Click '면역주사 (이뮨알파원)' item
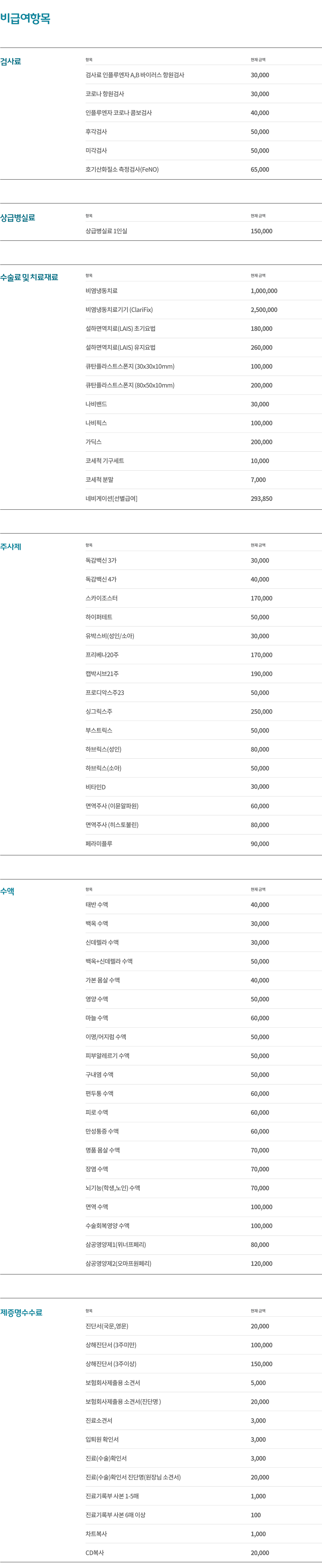Screen dimensions: 322x1568 tap(112, 806)
